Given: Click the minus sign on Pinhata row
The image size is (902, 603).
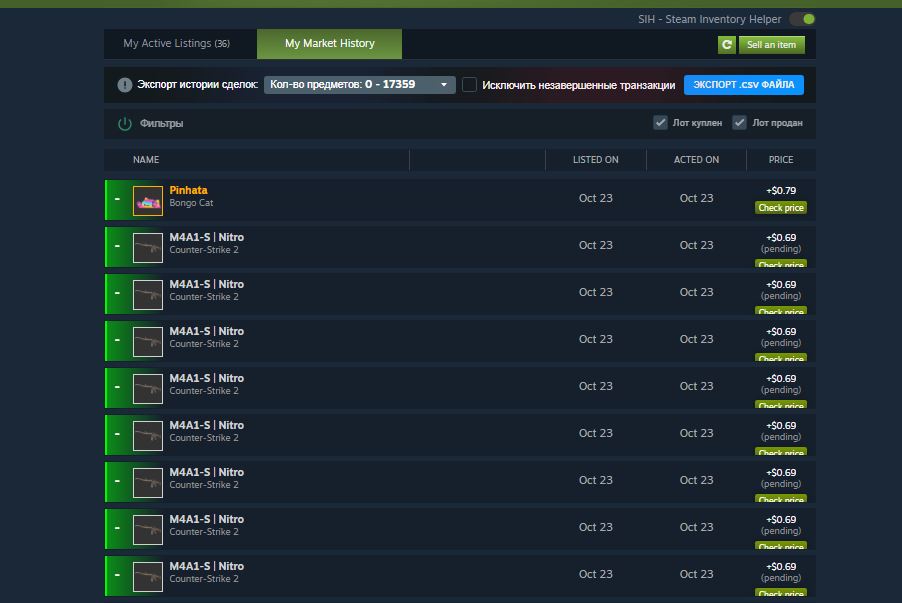Looking at the screenshot, I should coord(117,199).
